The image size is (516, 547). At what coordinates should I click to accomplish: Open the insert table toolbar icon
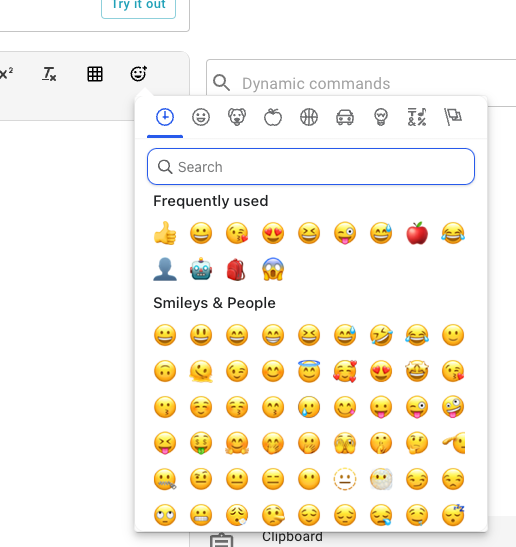tap(95, 74)
